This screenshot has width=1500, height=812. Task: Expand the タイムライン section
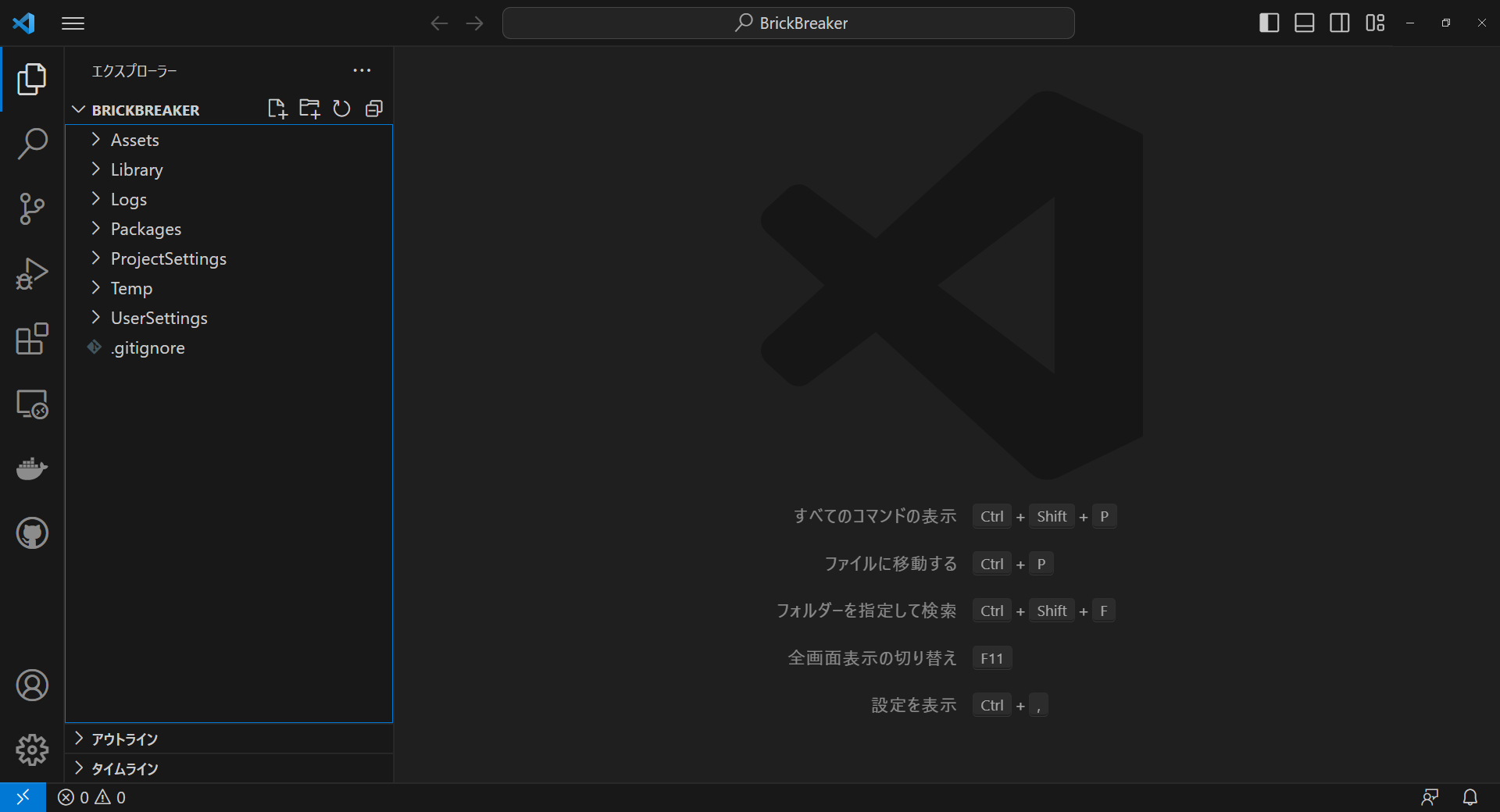(229, 768)
